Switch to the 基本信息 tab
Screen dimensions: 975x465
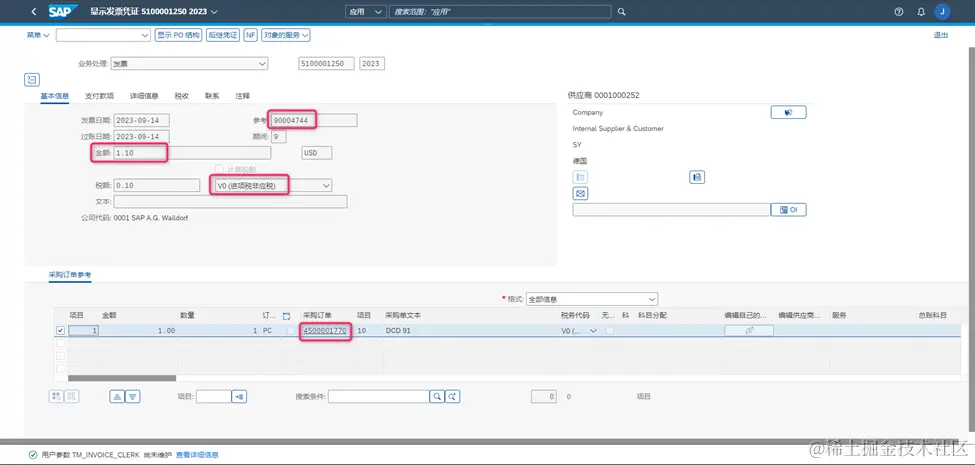point(55,96)
